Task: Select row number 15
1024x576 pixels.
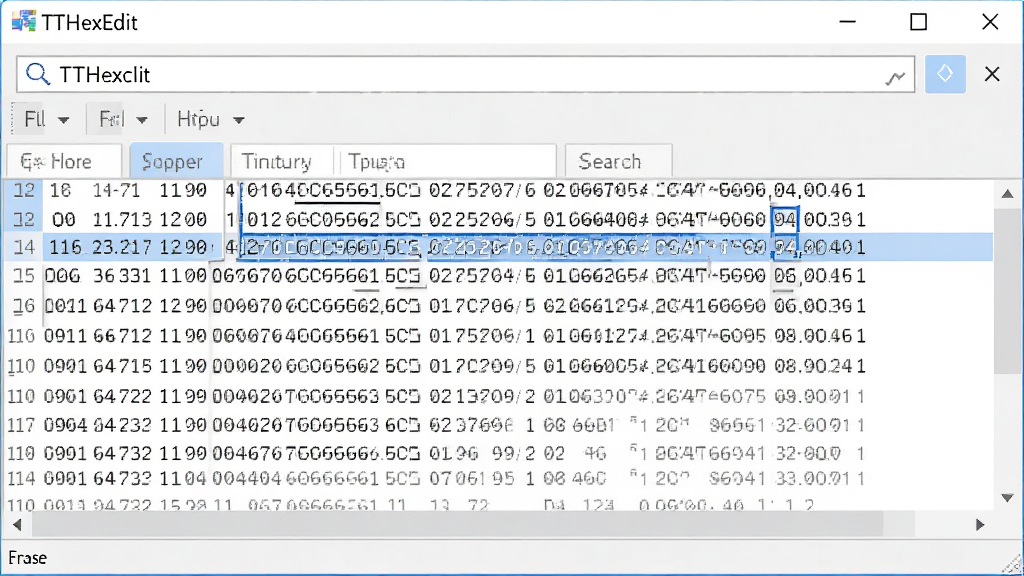Action: [24, 276]
